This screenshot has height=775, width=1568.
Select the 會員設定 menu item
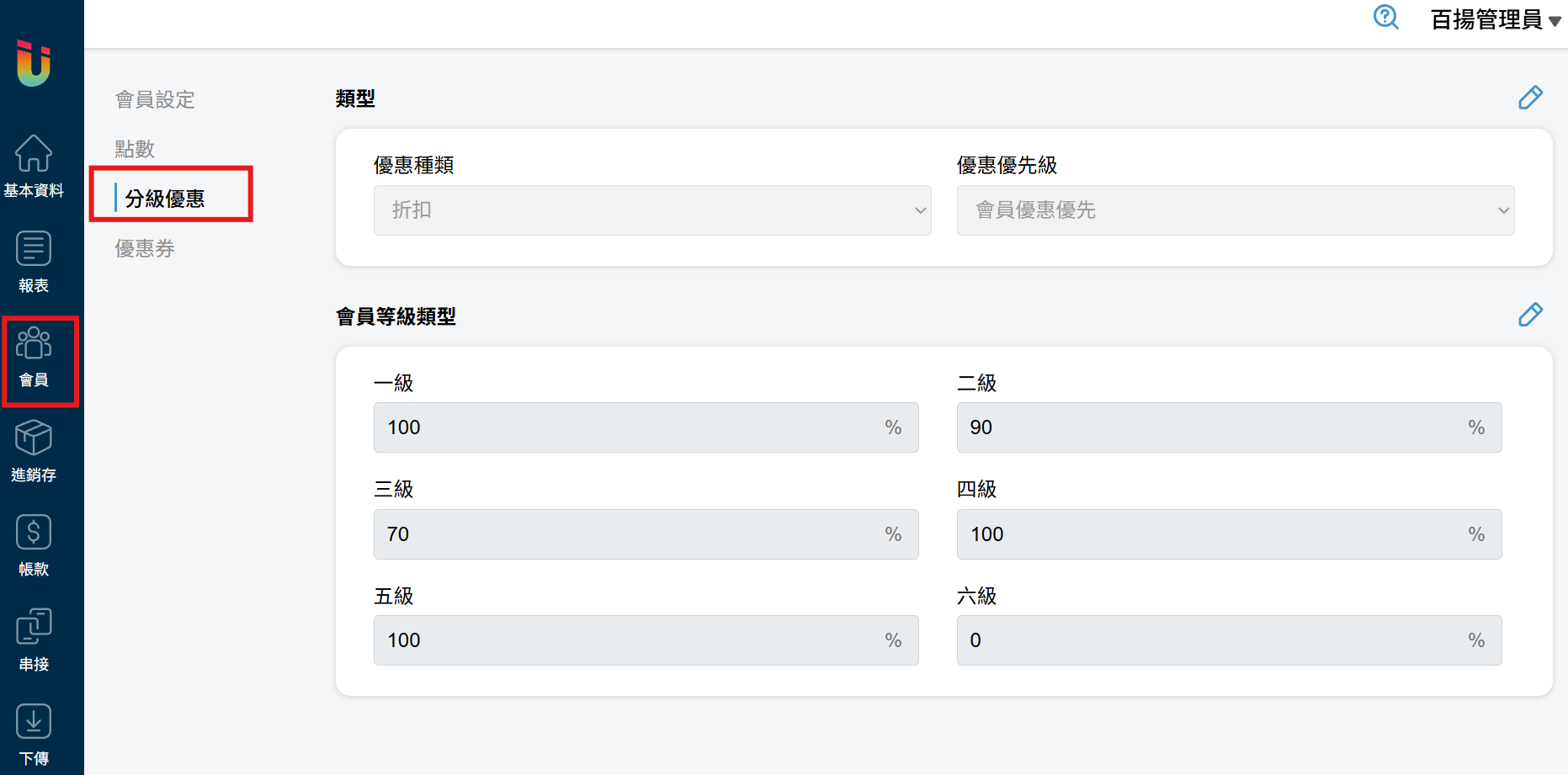click(x=155, y=100)
